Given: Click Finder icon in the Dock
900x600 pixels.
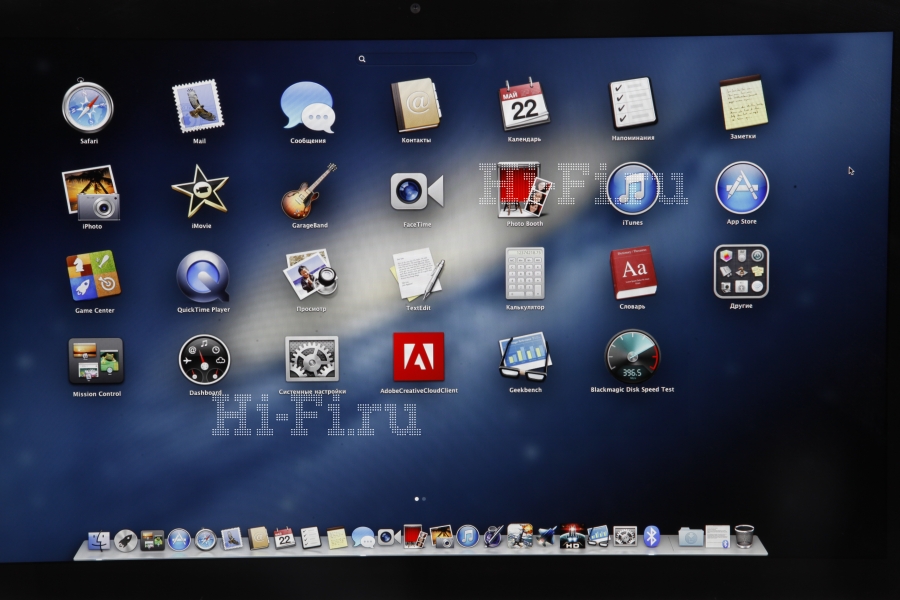Looking at the screenshot, I should click(99, 541).
